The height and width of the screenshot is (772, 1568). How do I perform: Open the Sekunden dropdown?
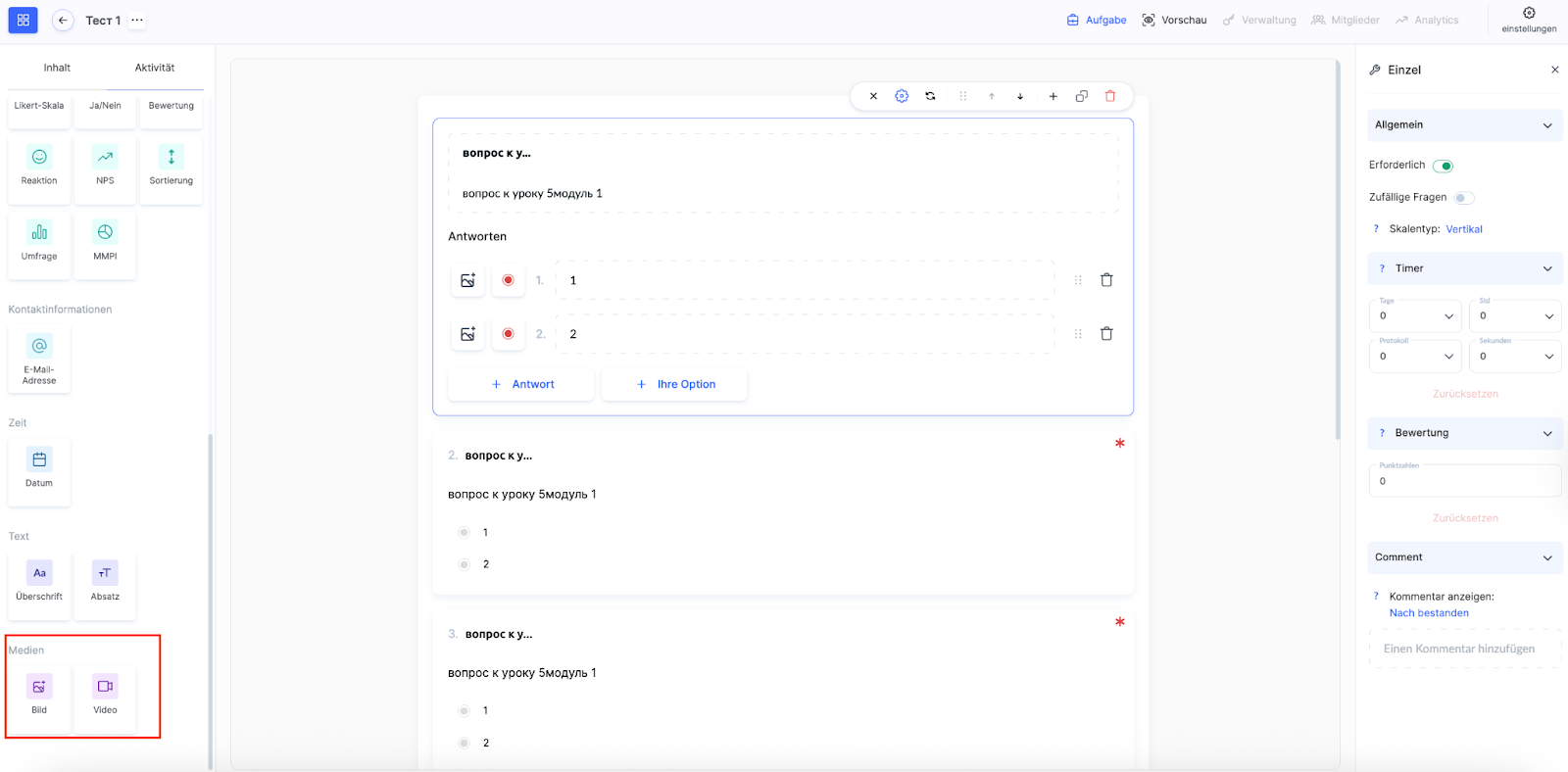pos(1515,357)
